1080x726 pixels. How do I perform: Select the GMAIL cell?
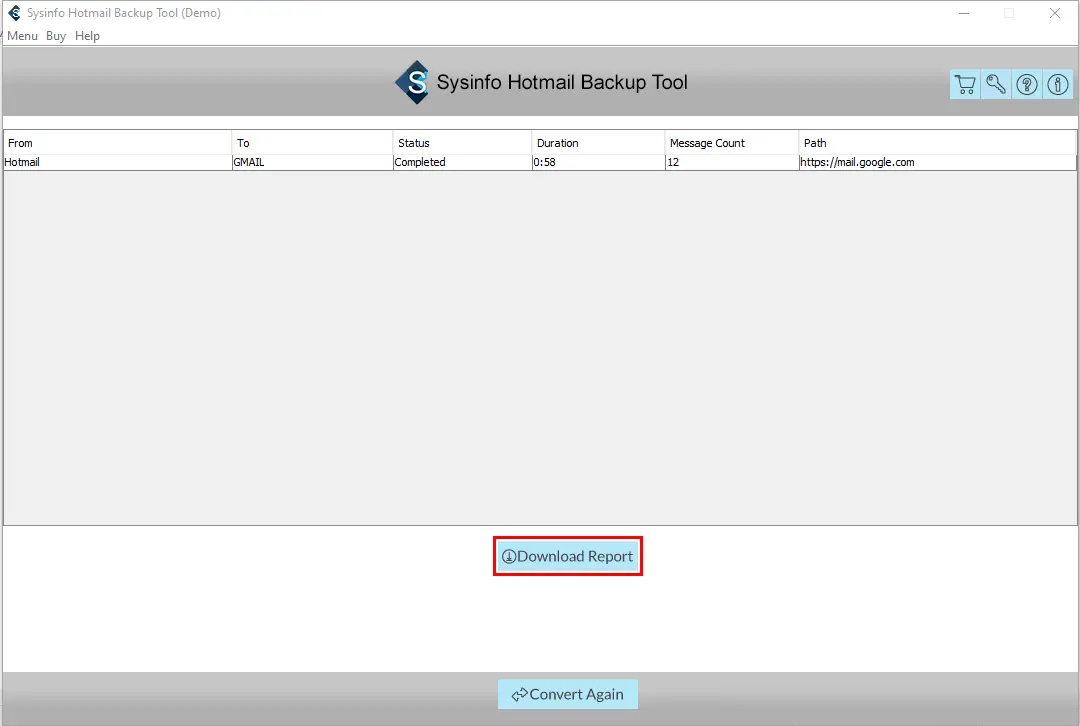click(313, 163)
